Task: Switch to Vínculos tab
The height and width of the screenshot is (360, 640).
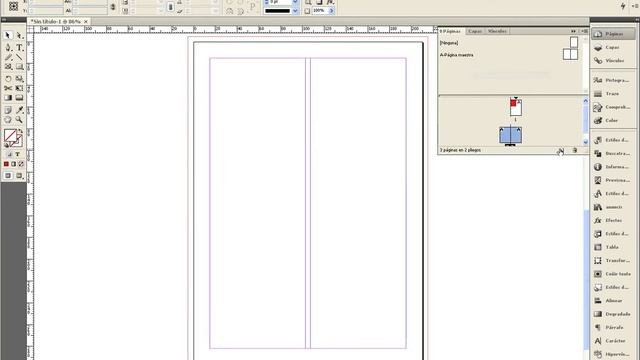Action: click(x=497, y=31)
